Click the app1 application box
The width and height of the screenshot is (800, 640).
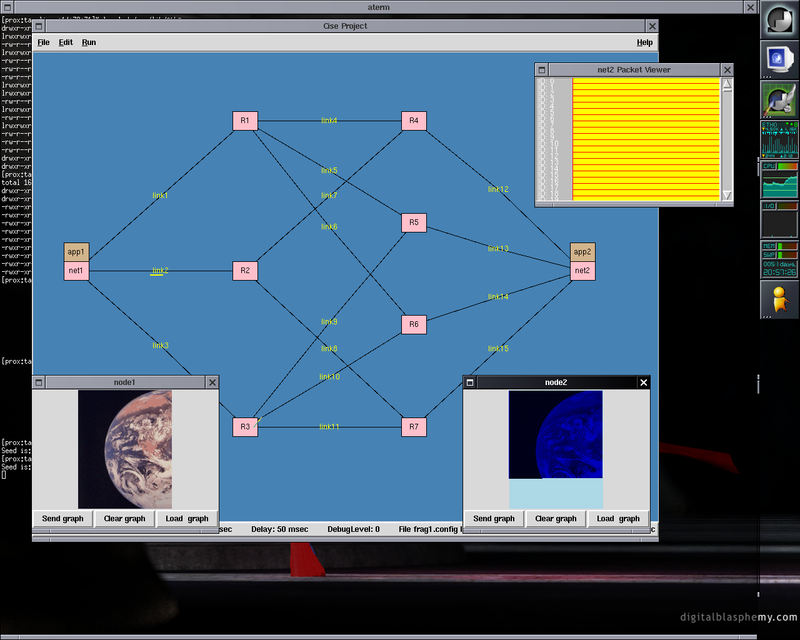76,252
